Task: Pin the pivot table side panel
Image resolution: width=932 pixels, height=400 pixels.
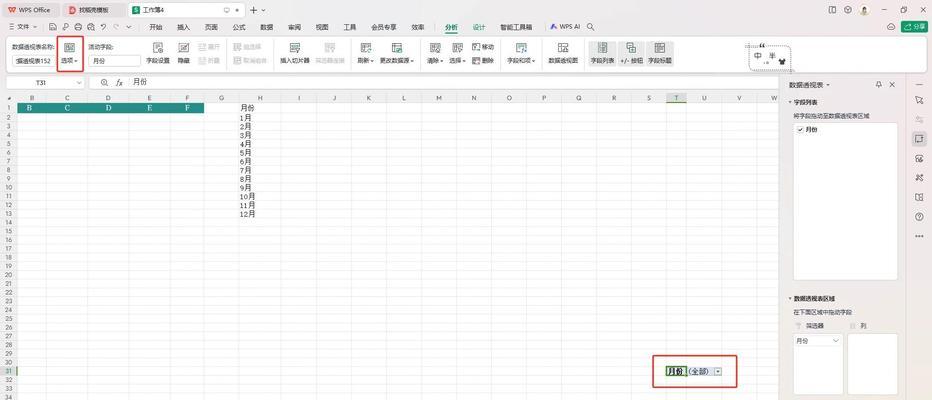Action: [879, 85]
